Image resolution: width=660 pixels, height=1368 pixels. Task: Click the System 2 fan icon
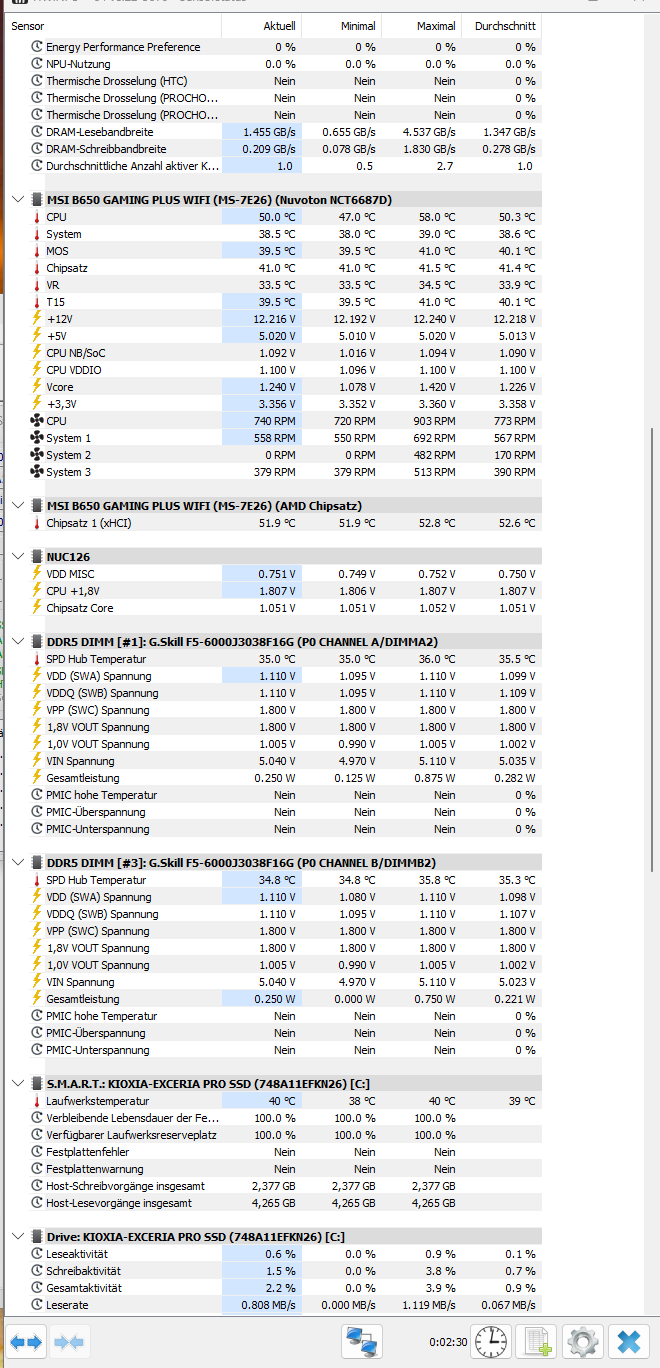(38, 455)
